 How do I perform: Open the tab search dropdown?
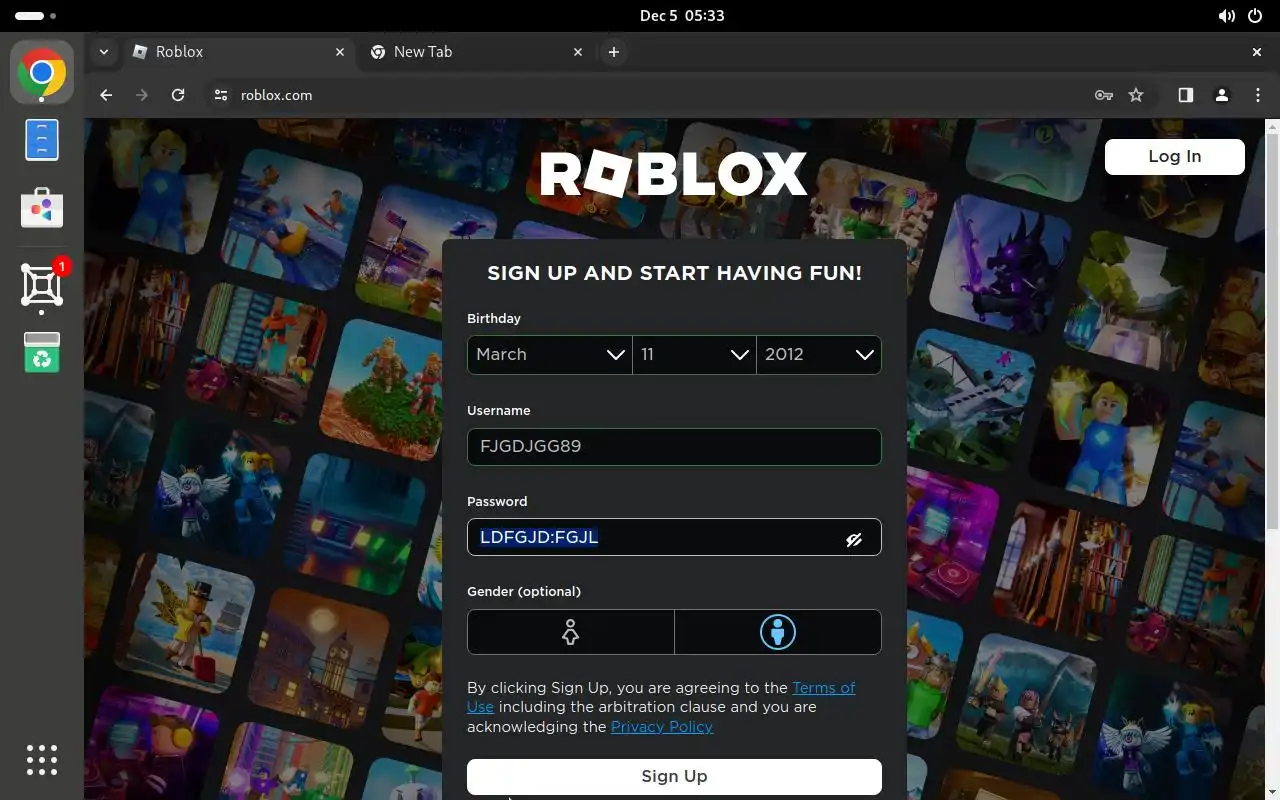click(104, 52)
